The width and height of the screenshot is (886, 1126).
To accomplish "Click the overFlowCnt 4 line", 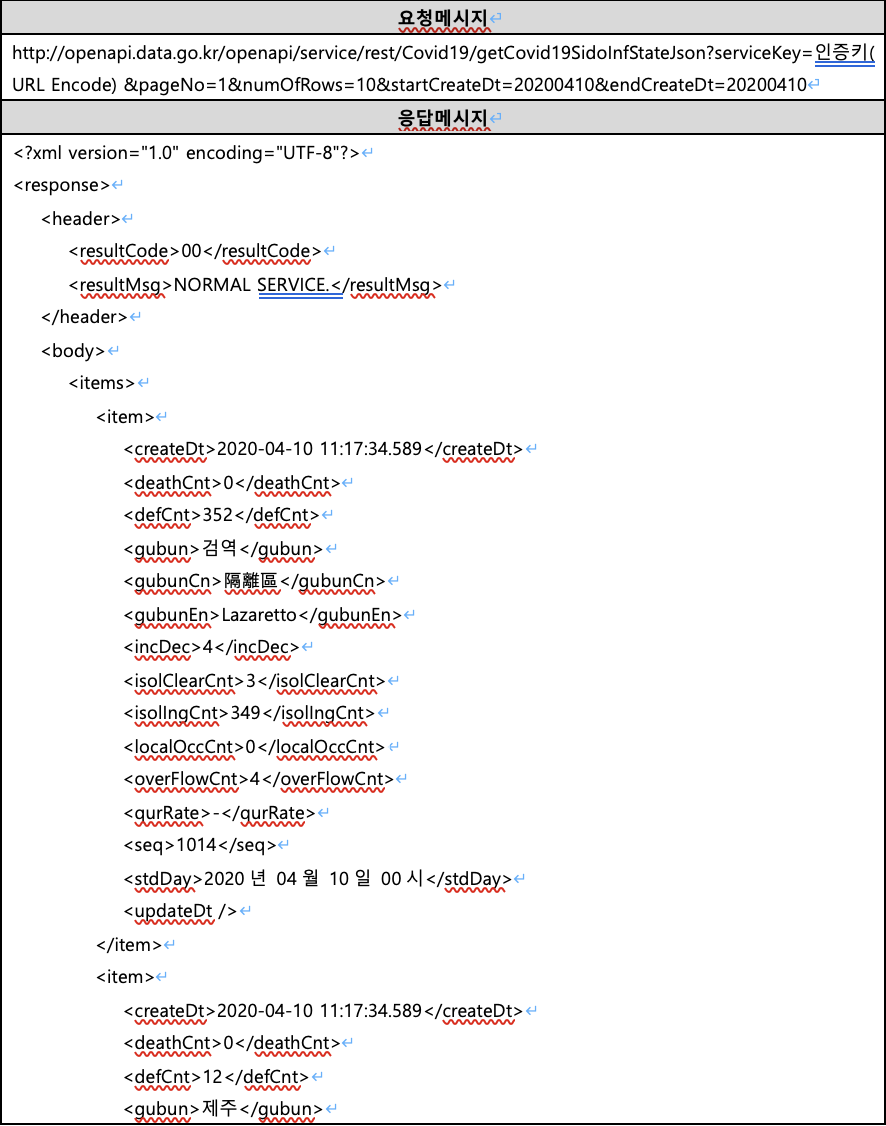I will click(x=258, y=779).
